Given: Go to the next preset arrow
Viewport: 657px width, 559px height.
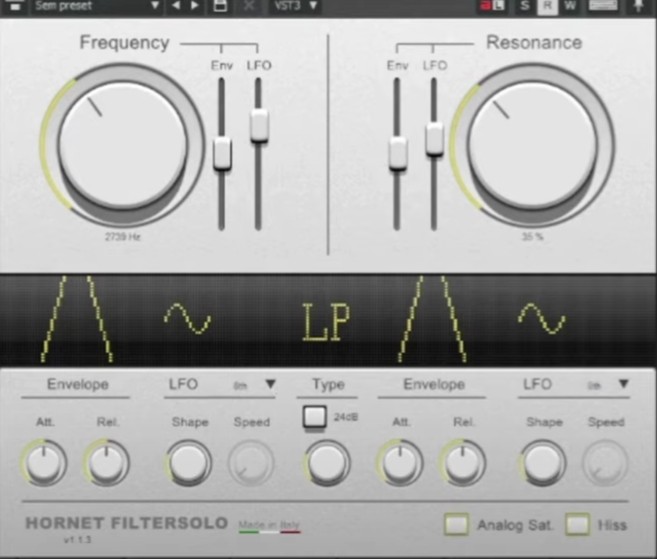Looking at the screenshot, I should pyautogui.click(x=195, y=5).
